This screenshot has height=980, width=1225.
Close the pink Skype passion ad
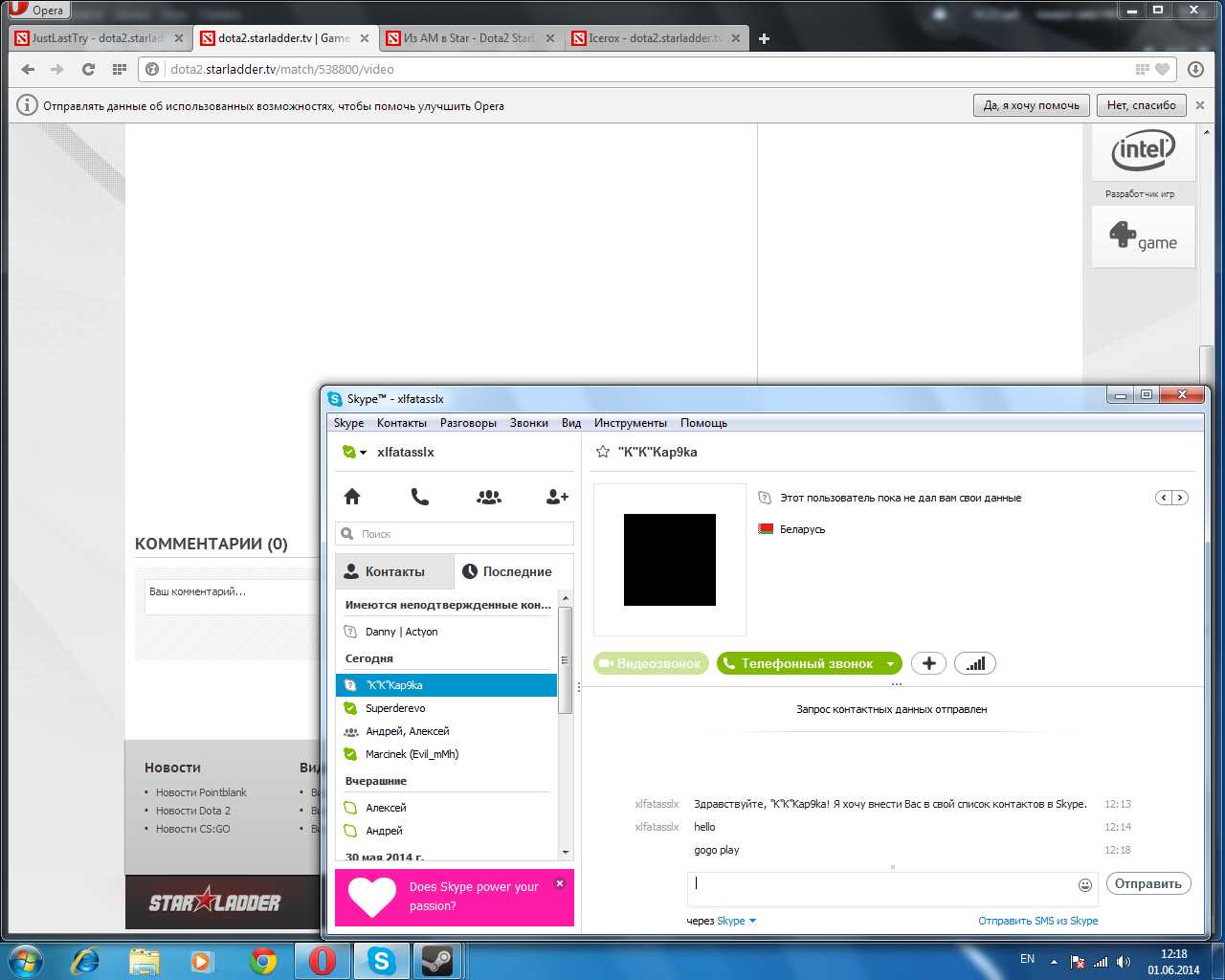click(560, 883)
